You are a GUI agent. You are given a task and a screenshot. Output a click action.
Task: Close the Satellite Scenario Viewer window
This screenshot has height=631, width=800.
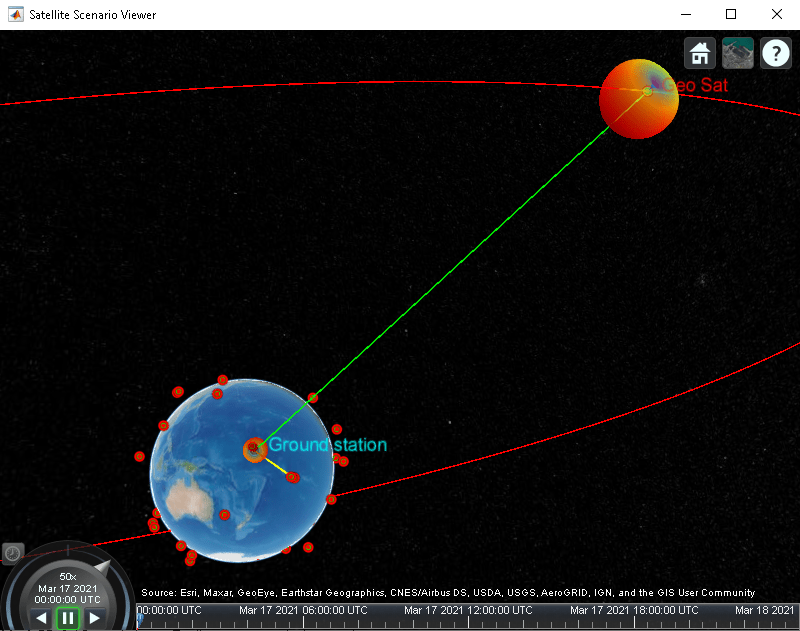777,14
